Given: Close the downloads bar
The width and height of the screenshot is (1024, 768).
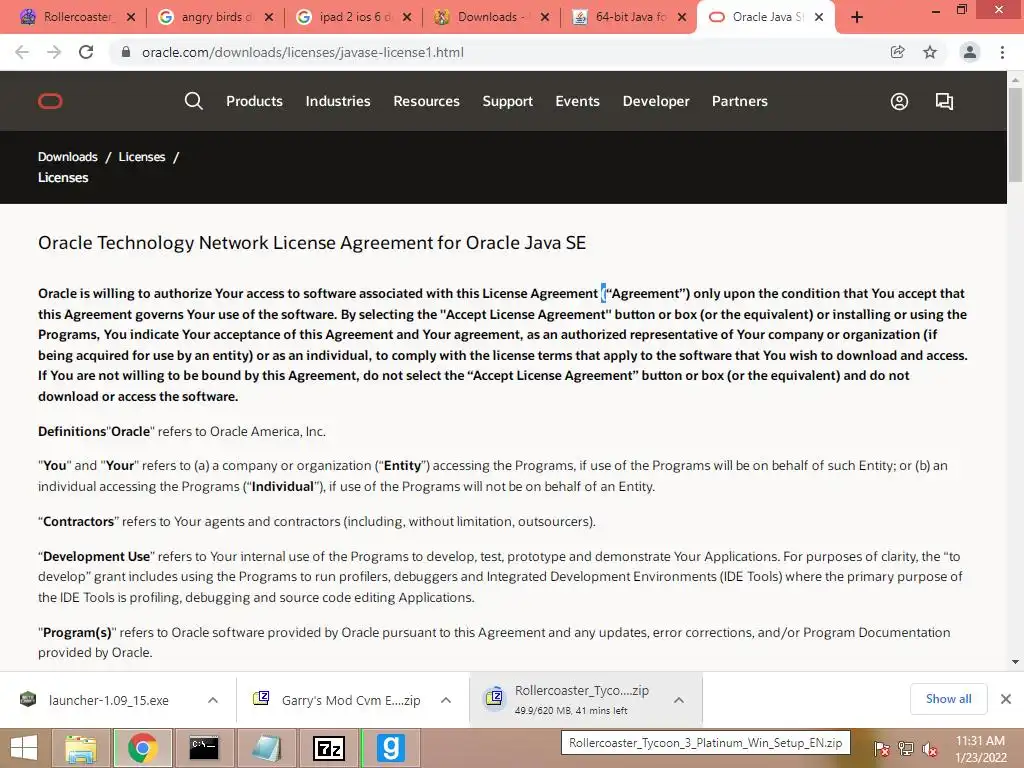Looking at the screenshot, I should click(1006, 699).
